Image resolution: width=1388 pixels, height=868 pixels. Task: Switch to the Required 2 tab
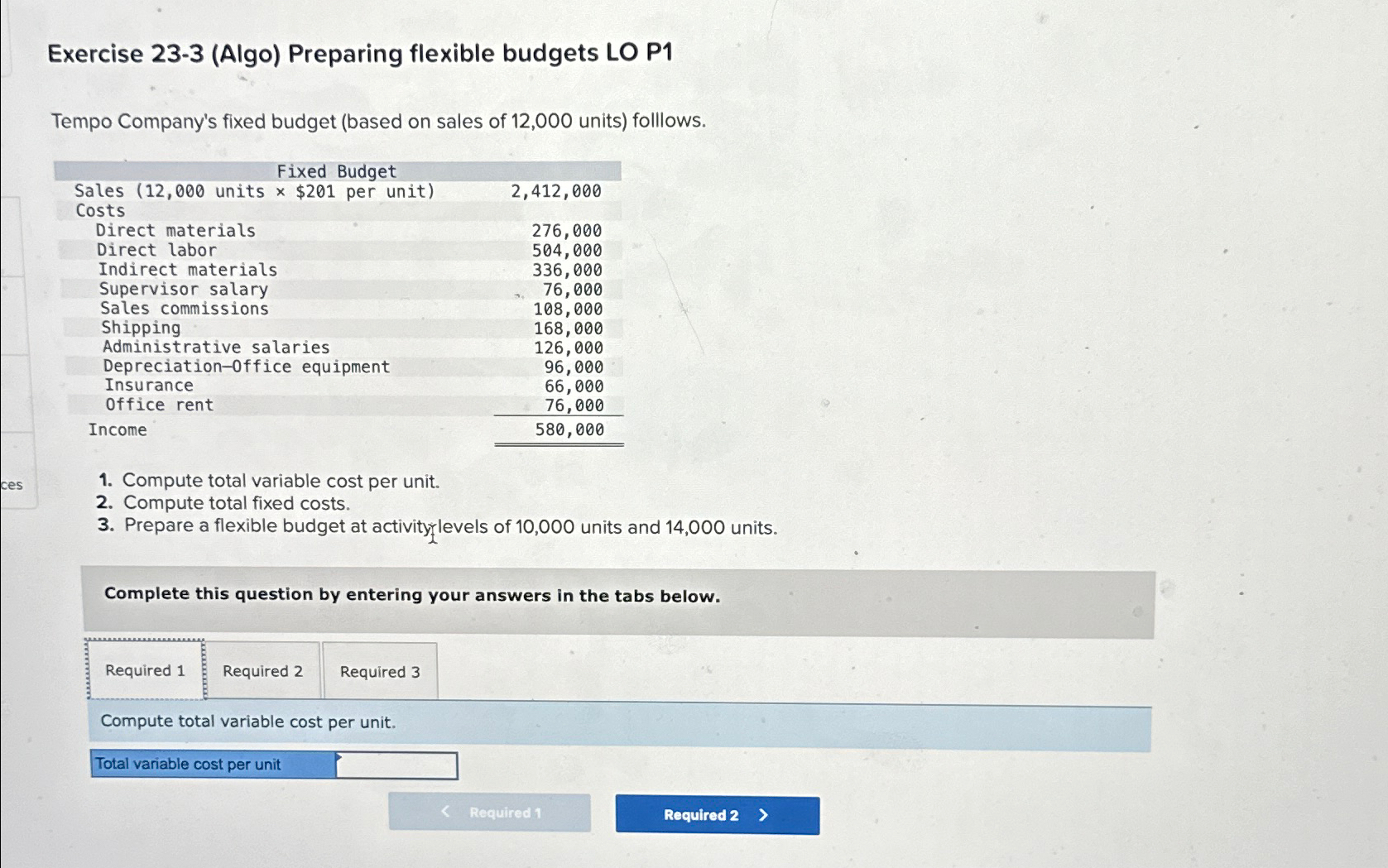(262, 671)
